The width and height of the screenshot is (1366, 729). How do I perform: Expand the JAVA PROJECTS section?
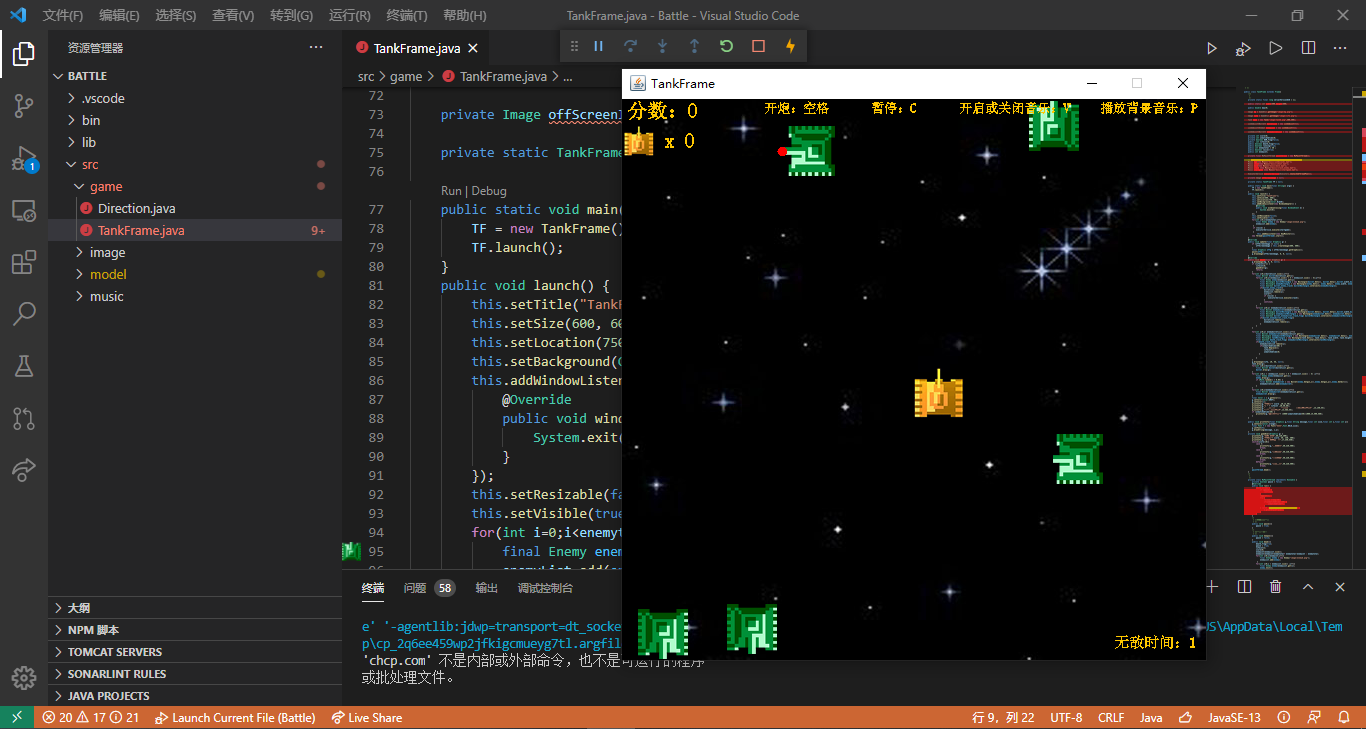195,696
